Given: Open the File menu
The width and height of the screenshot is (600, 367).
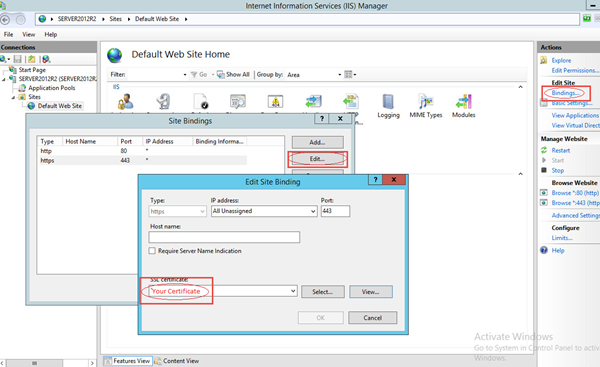Looking at the screenshot, I should pyautogui.click(x=8, y=34).
